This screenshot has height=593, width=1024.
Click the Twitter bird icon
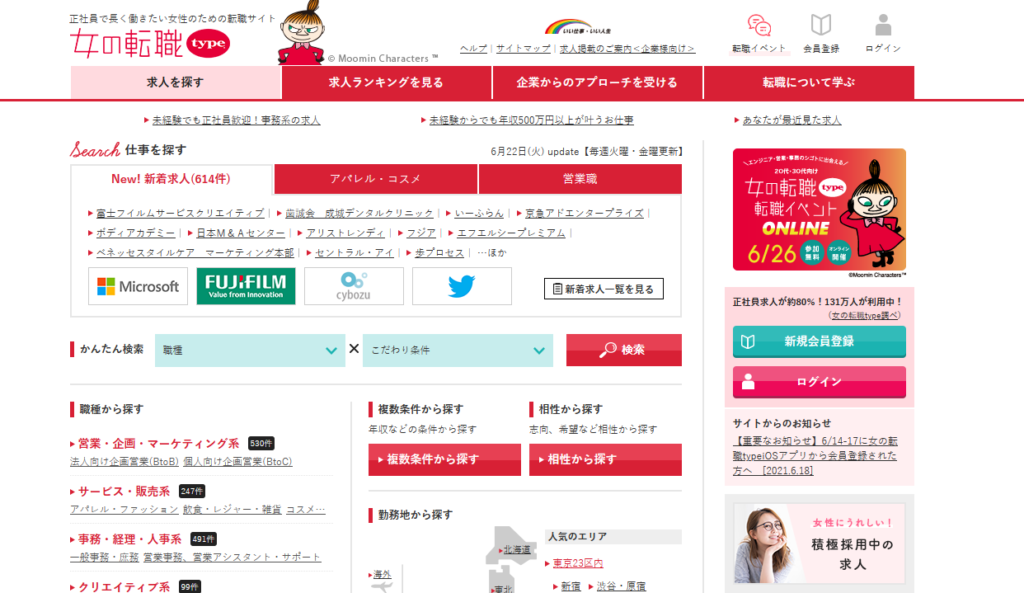pos(461,286)
